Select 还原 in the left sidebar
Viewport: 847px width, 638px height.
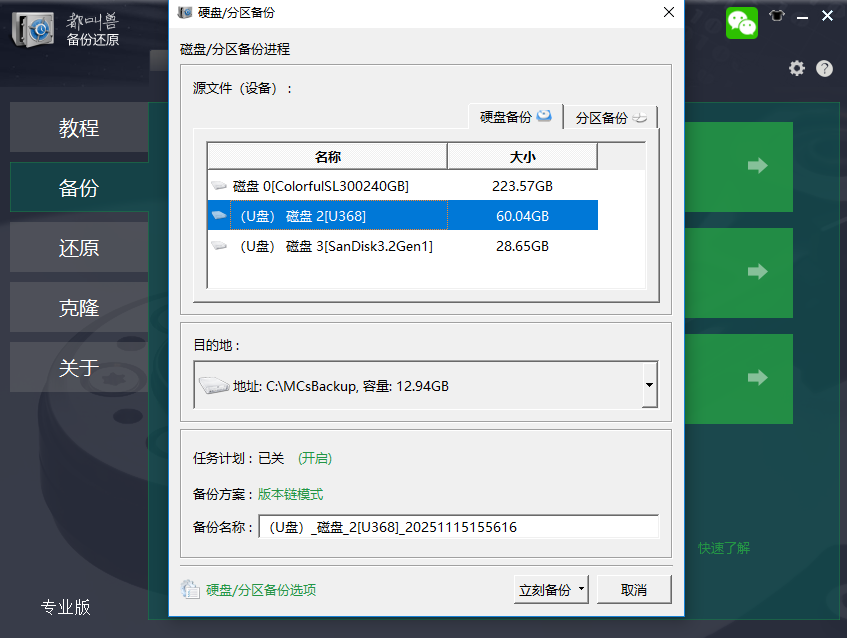(x=79, y=247)
